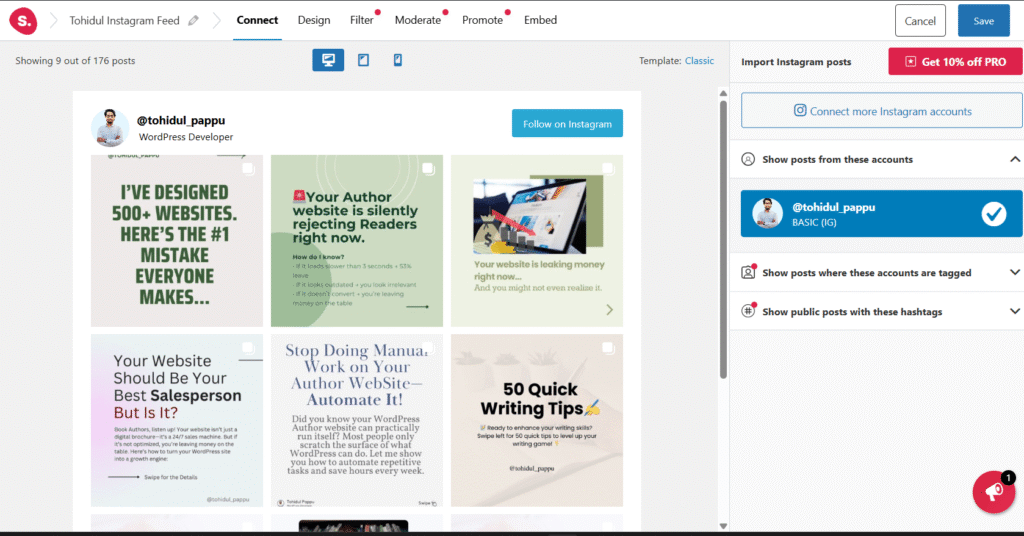Click 'Showing 9 out of 176 posts' text
The width and height of the screenshot is (1024, 536).
click(75, 61)
